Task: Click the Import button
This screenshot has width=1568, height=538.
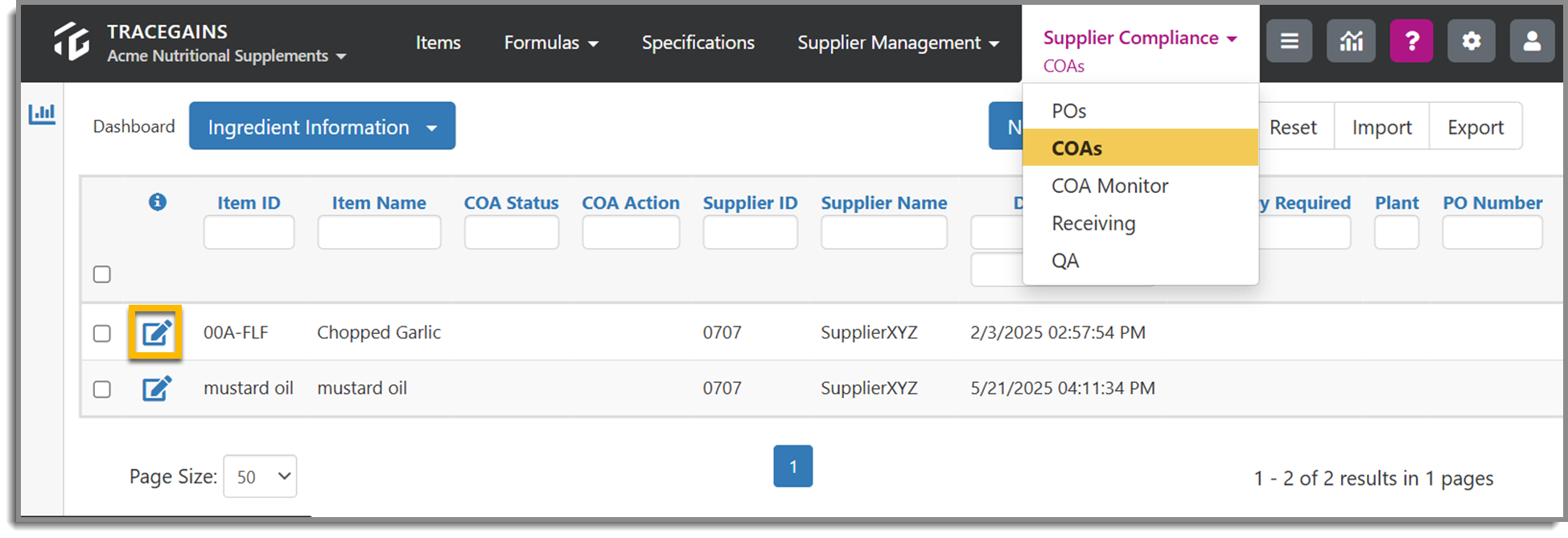Action: (1382, 126)
